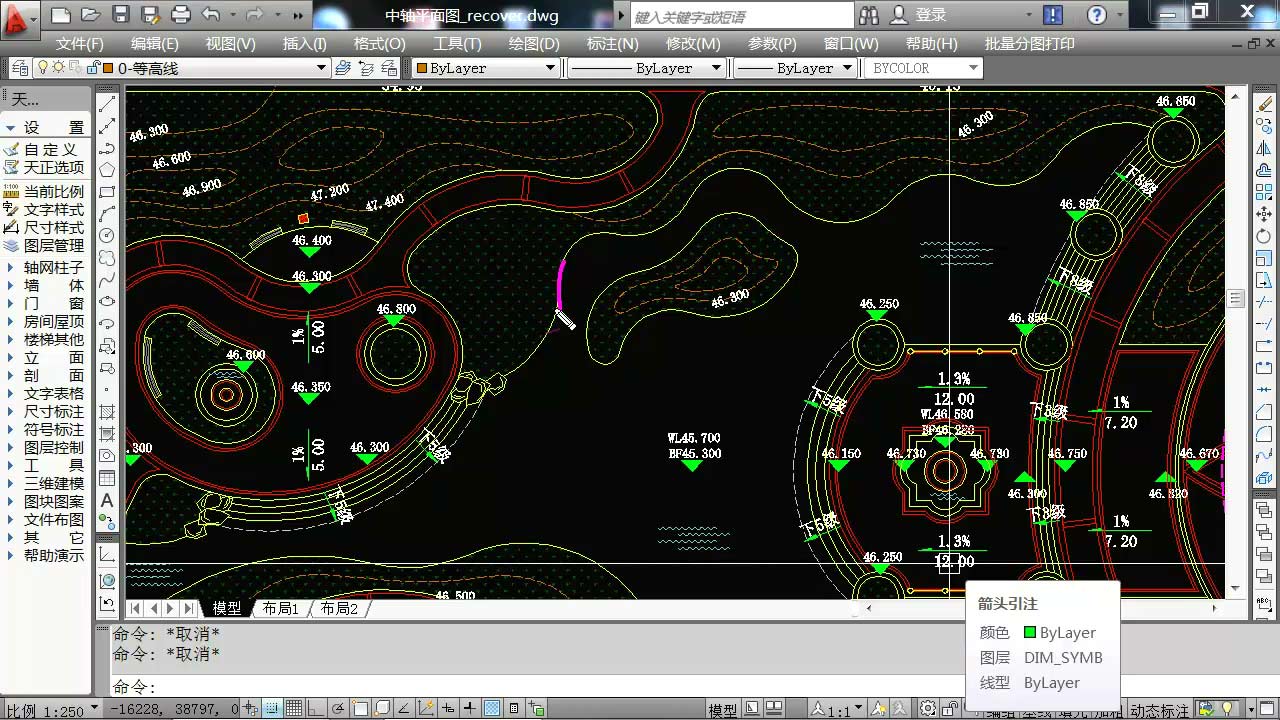
Task: Click the horizontal scrollbar right arrow
Action: tap(1215, 608)
